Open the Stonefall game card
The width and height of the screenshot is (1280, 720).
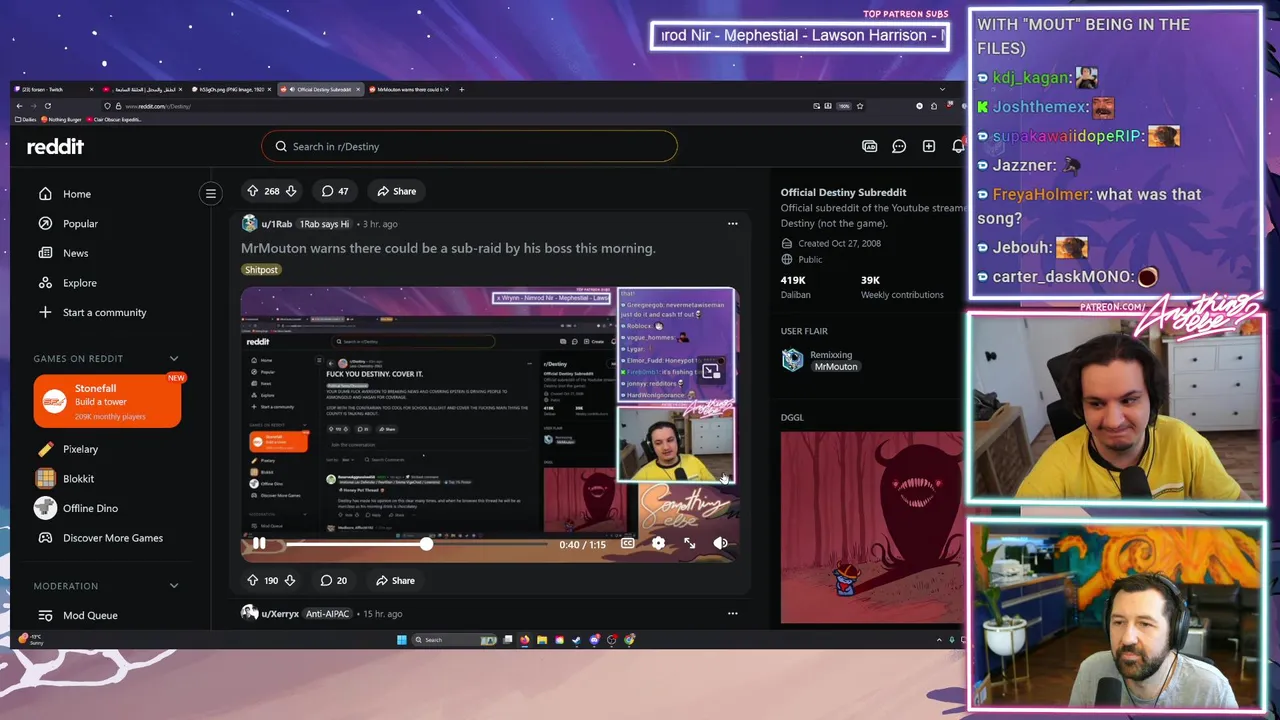coord(107,401)
